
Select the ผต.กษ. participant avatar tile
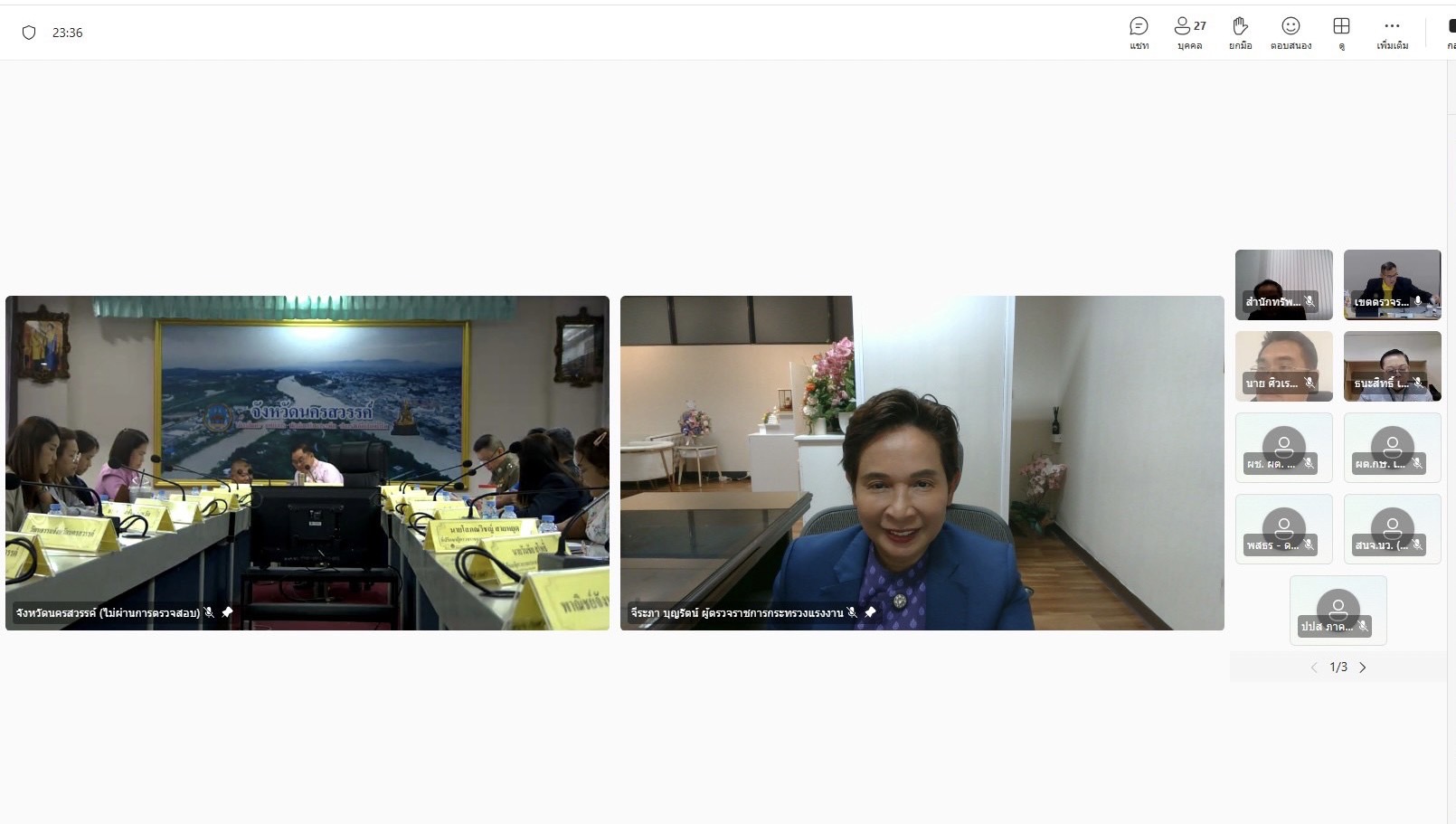point(1392,445)
